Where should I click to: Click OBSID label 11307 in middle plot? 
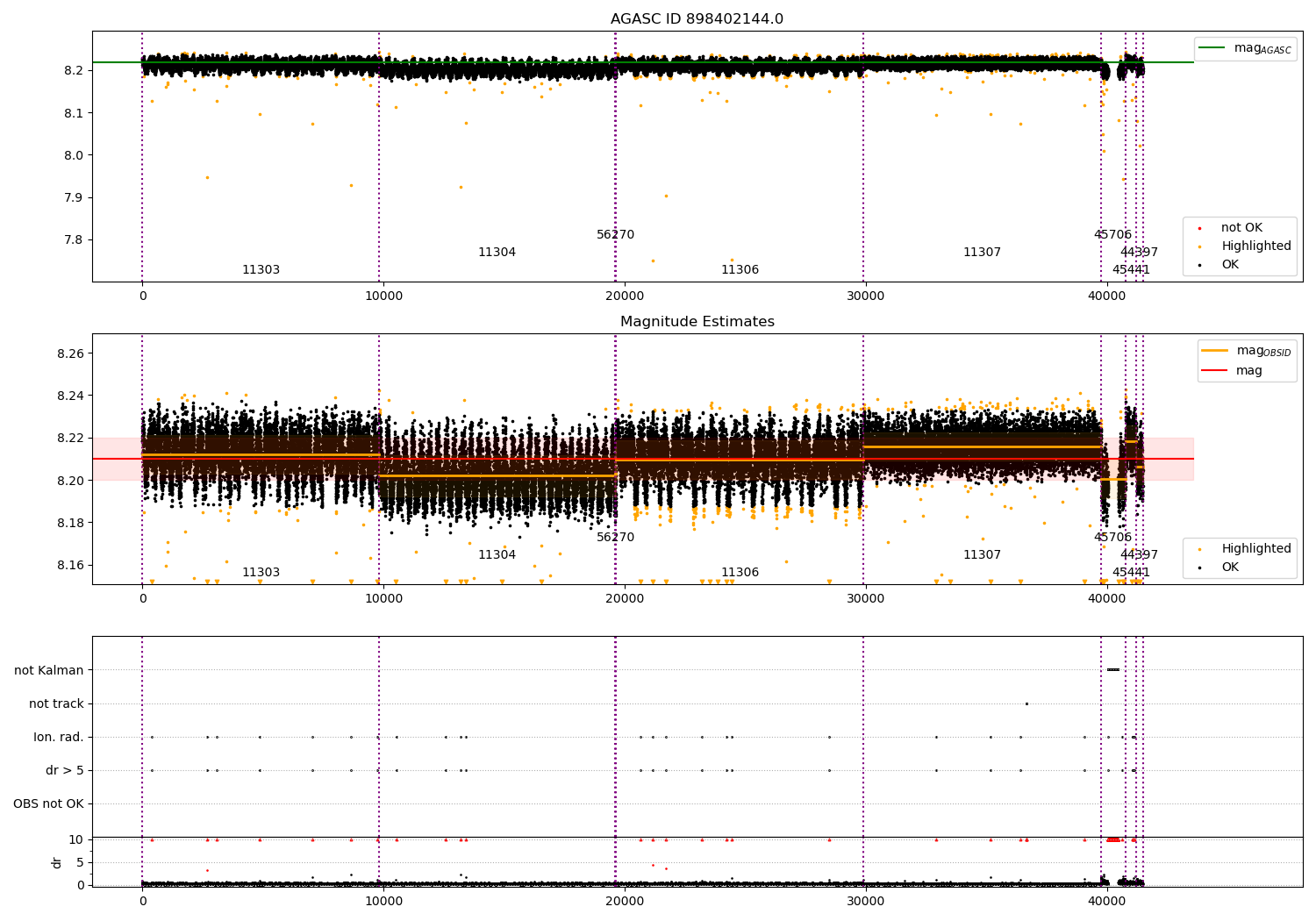click(x=982, y=555)
